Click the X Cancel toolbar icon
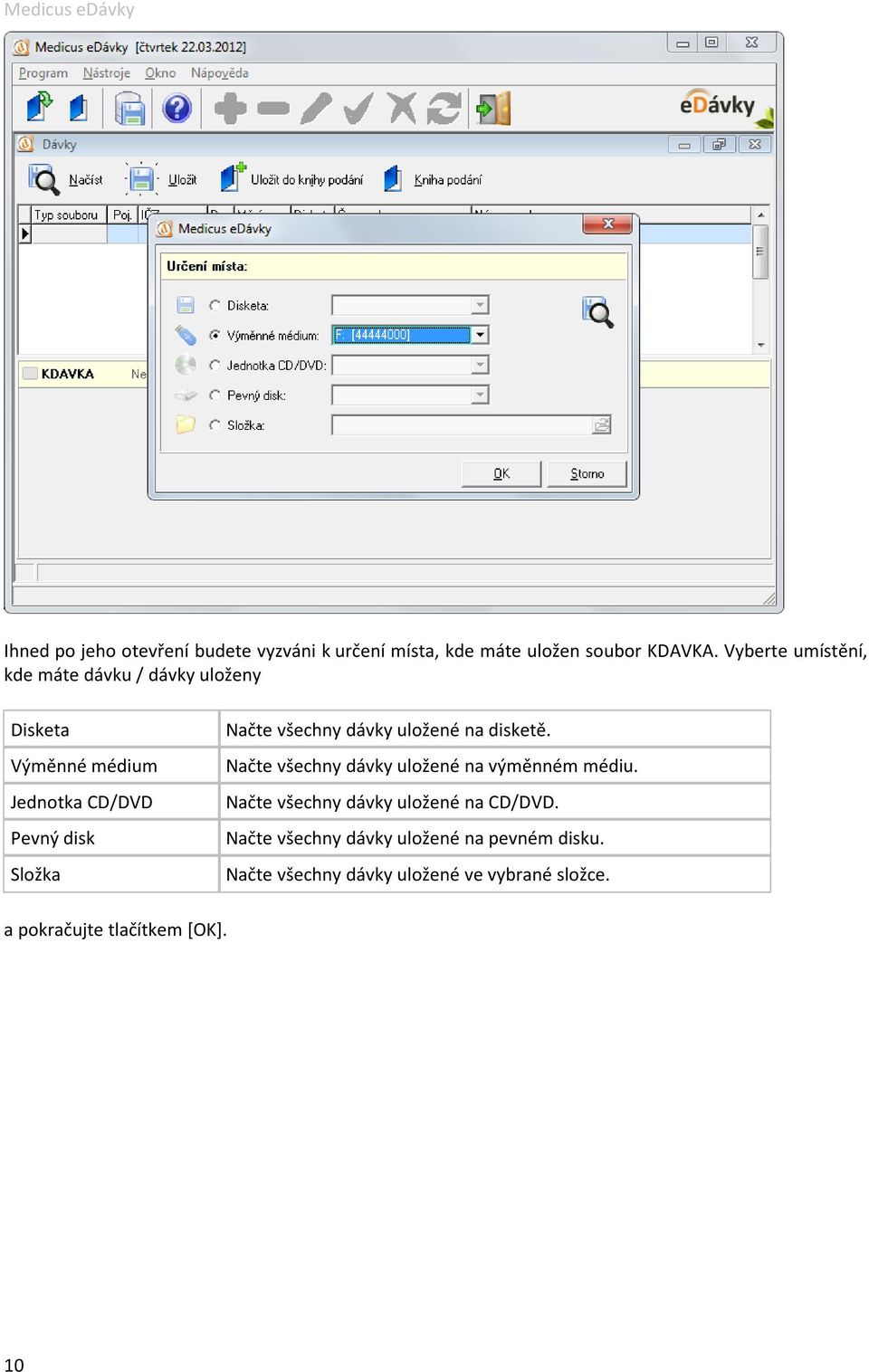Screen dimensions: 869x1372 coord(401,109)
